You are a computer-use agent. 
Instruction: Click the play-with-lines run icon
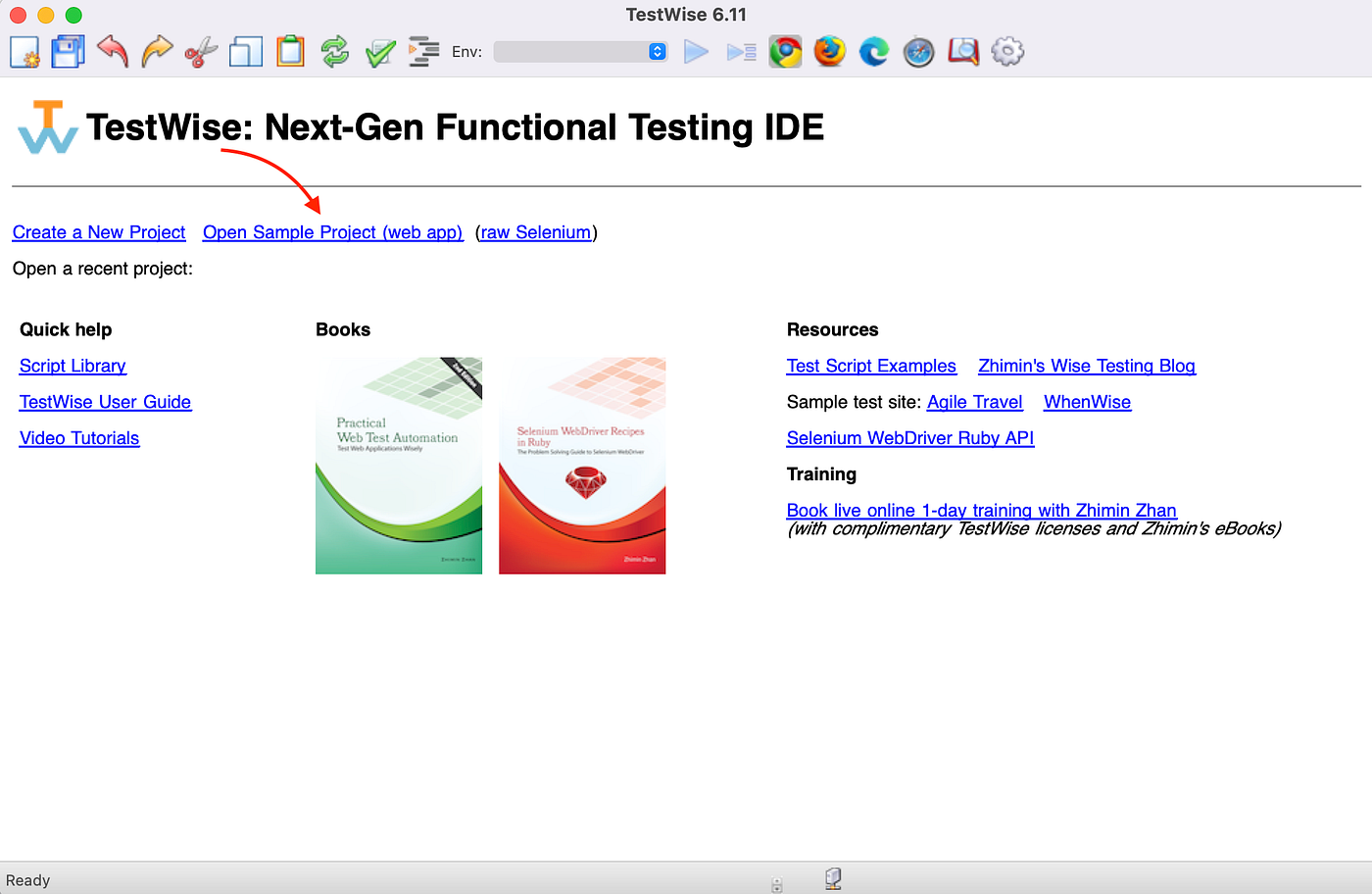click(741, 52)
